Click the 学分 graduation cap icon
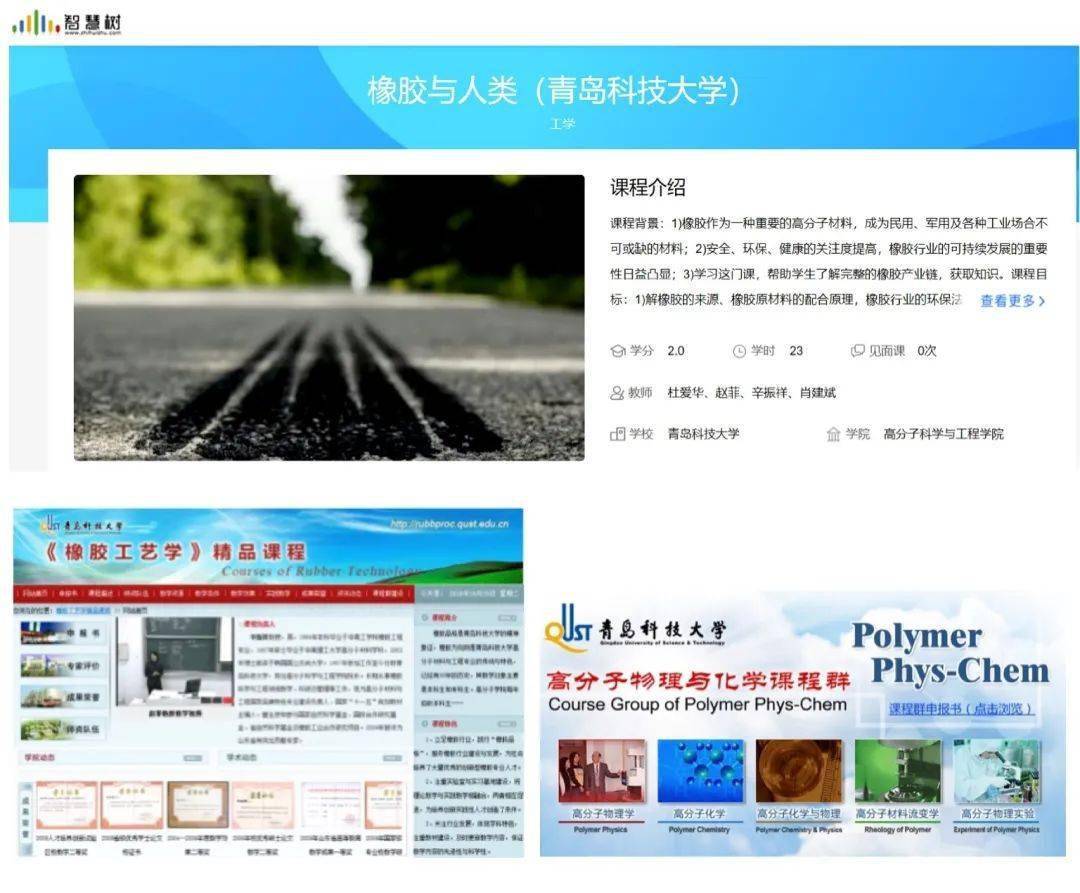The image size is (1080, 893). coord(618,351)
